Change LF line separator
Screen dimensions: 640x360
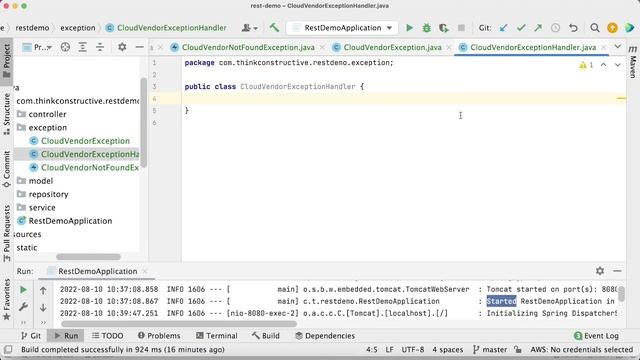389,349
